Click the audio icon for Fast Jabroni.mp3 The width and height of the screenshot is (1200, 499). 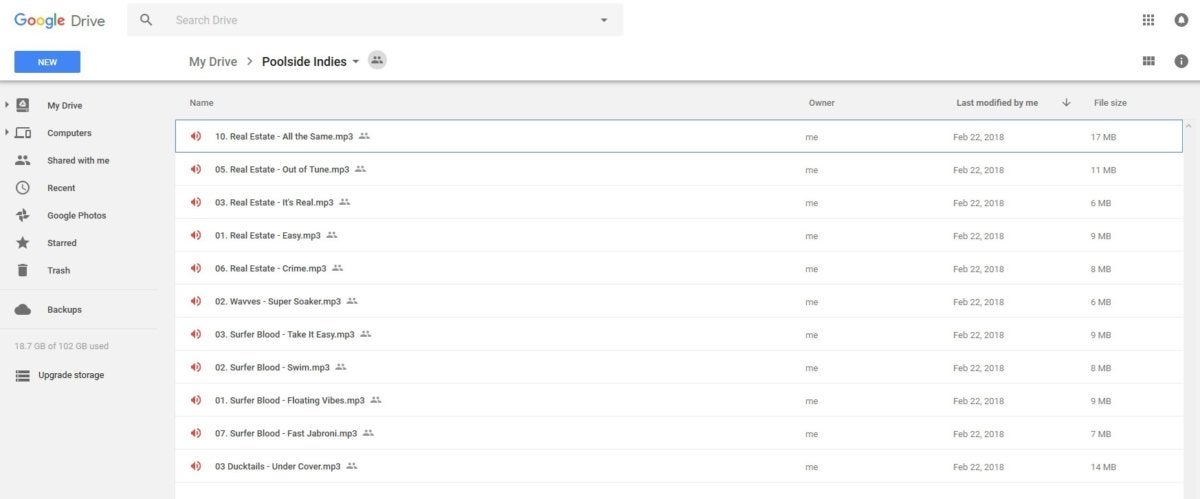pos(196,433)
